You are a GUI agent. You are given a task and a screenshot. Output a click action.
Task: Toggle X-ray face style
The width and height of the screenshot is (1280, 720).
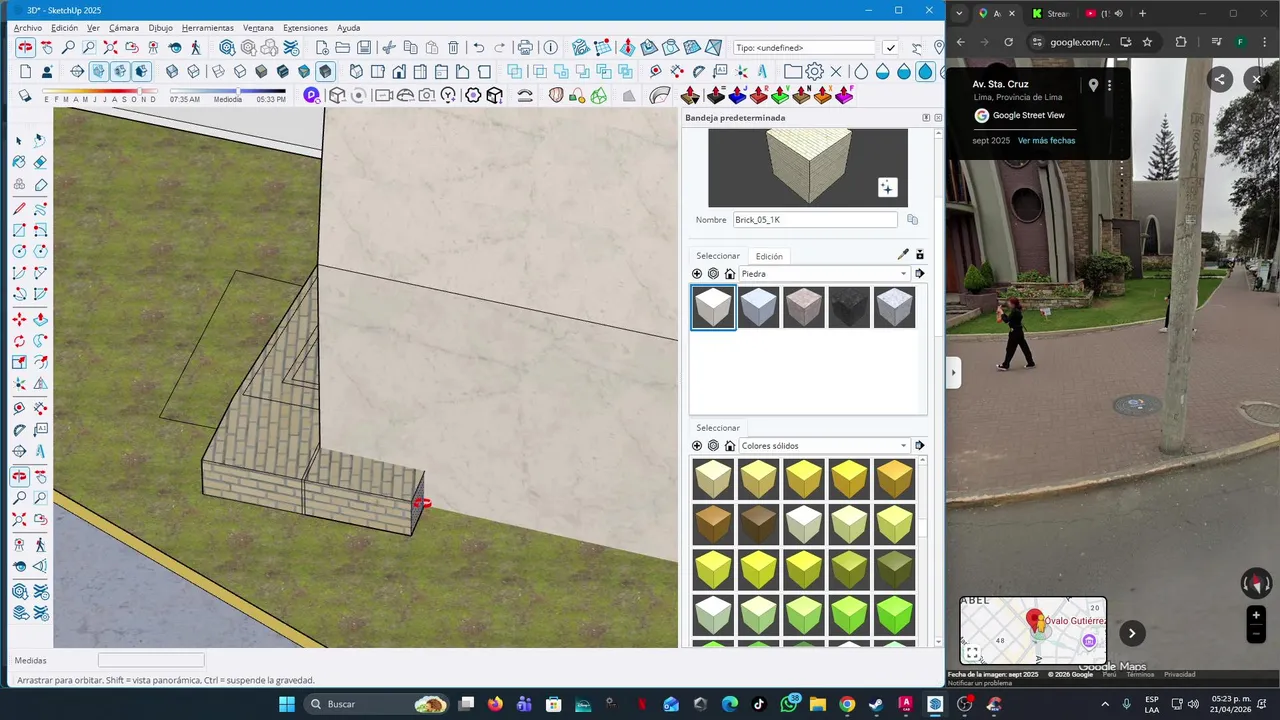pyautogui.click(x=172, y=72)
